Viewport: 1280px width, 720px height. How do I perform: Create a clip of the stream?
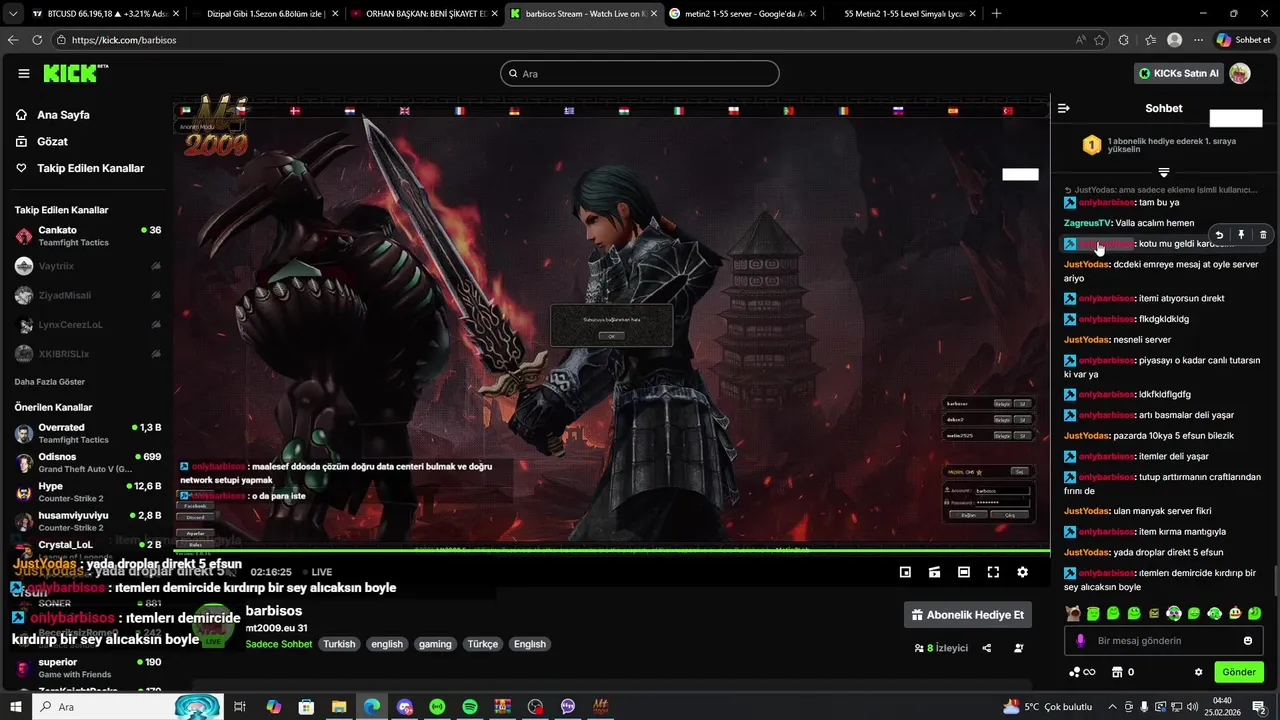pos(934,572)
